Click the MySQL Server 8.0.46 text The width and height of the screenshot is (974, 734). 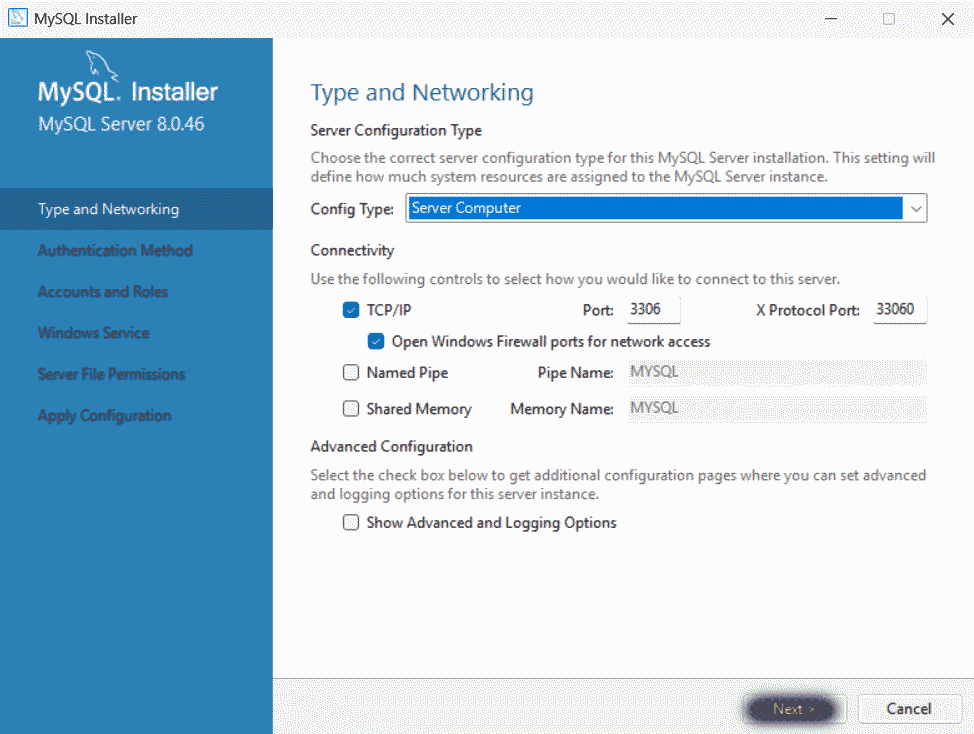click(121, 124)
